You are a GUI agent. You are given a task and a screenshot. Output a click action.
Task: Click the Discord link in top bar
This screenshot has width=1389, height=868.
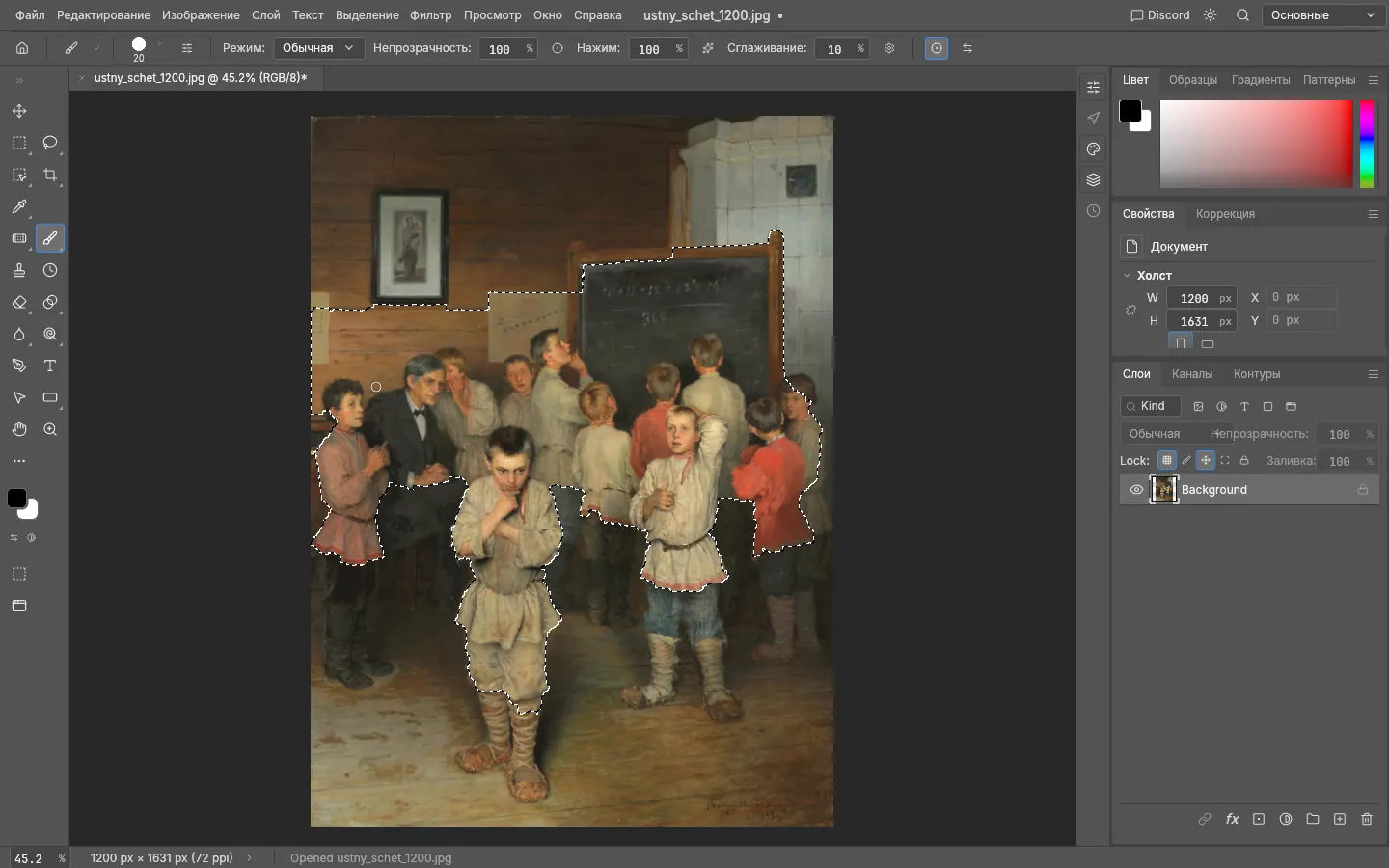click(x=1160, y=15)
